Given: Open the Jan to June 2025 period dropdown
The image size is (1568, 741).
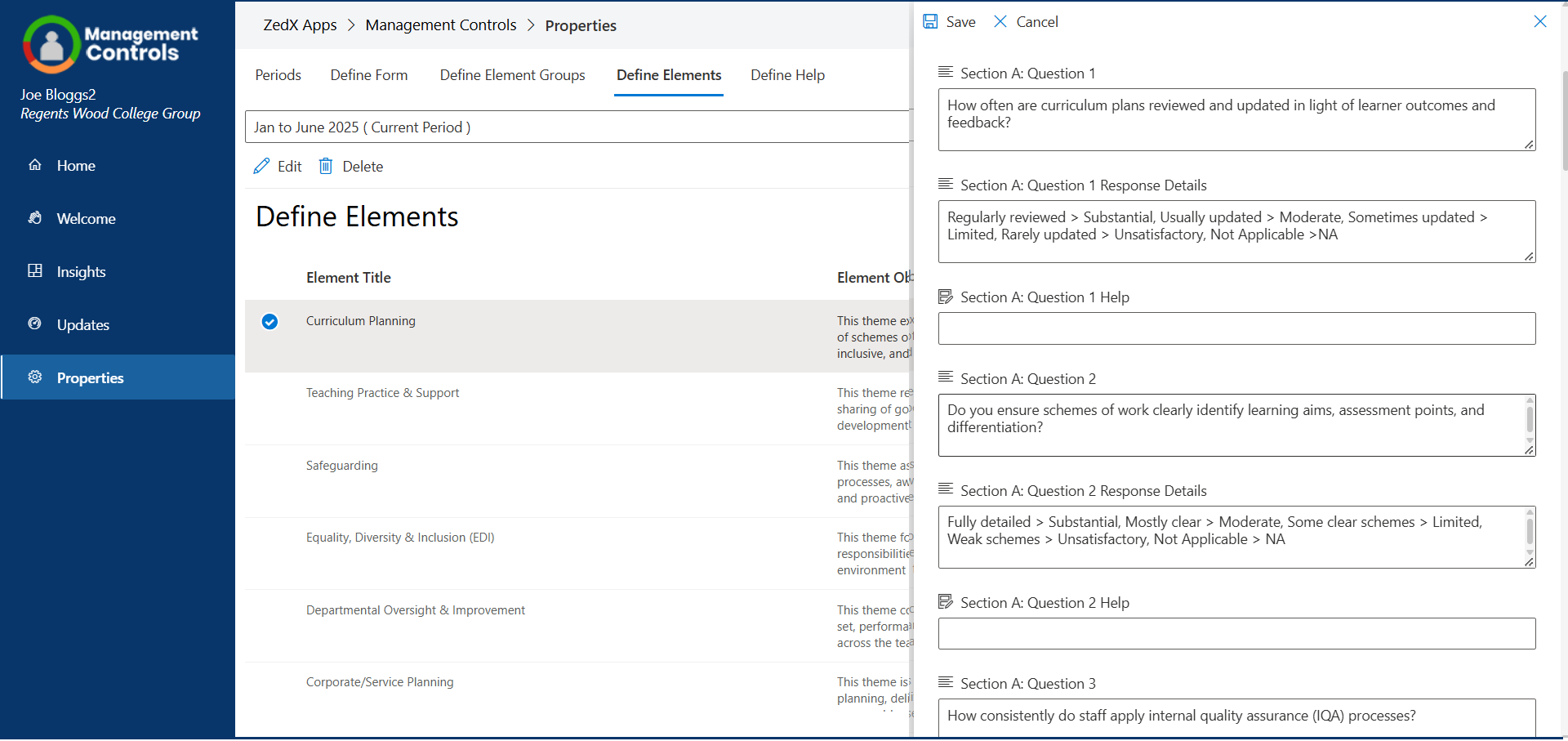Looking at the screenshot, I should (578, 127).
